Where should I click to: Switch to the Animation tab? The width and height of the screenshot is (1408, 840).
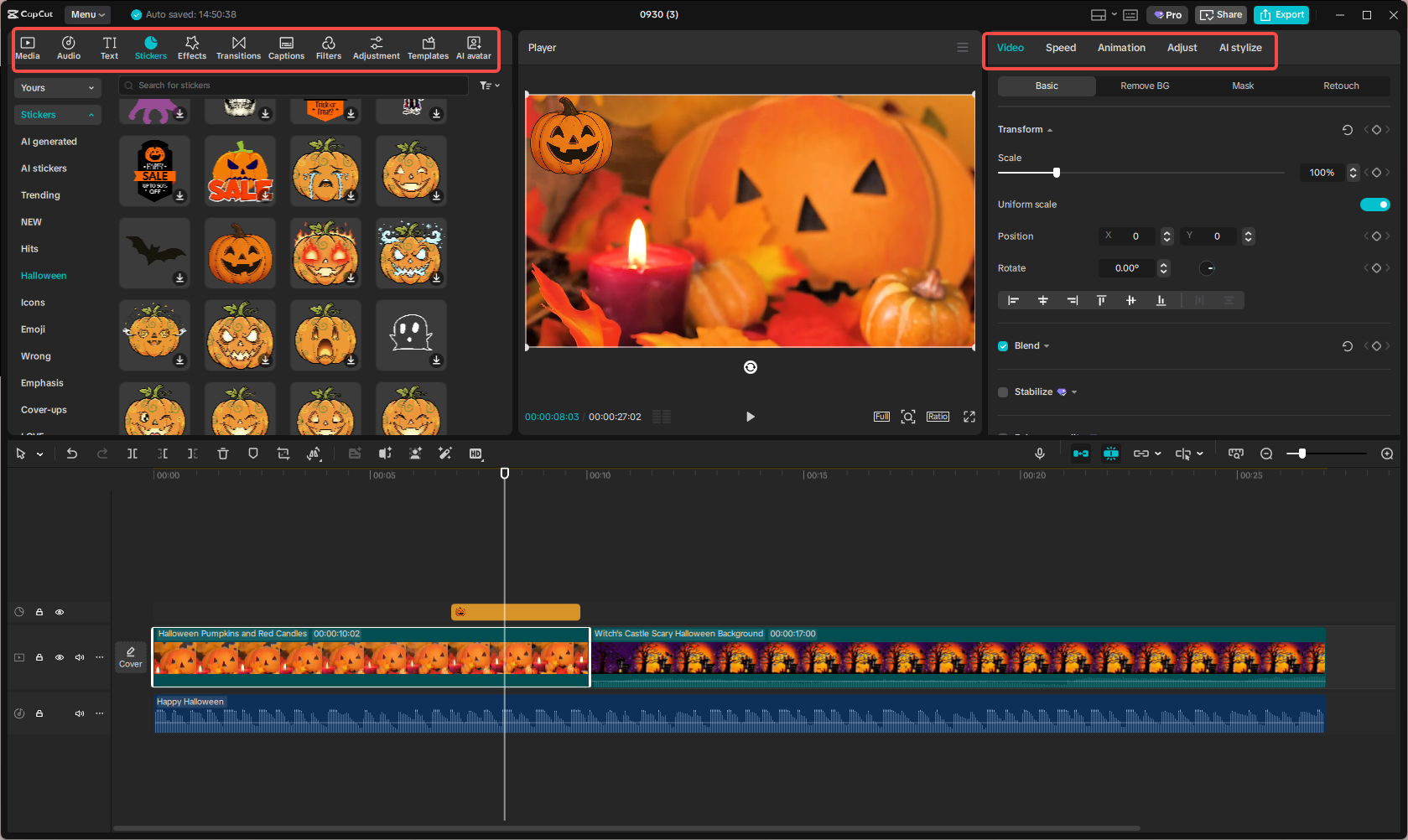[x=1121, y=48]
